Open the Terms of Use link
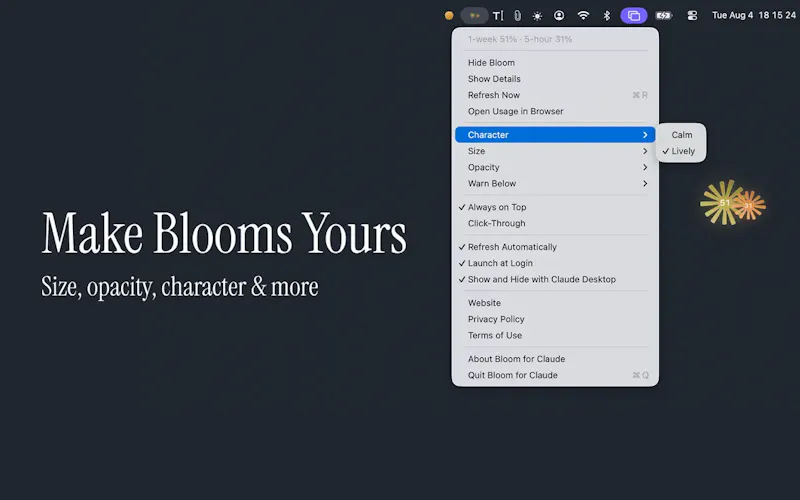 click(555, 336)
